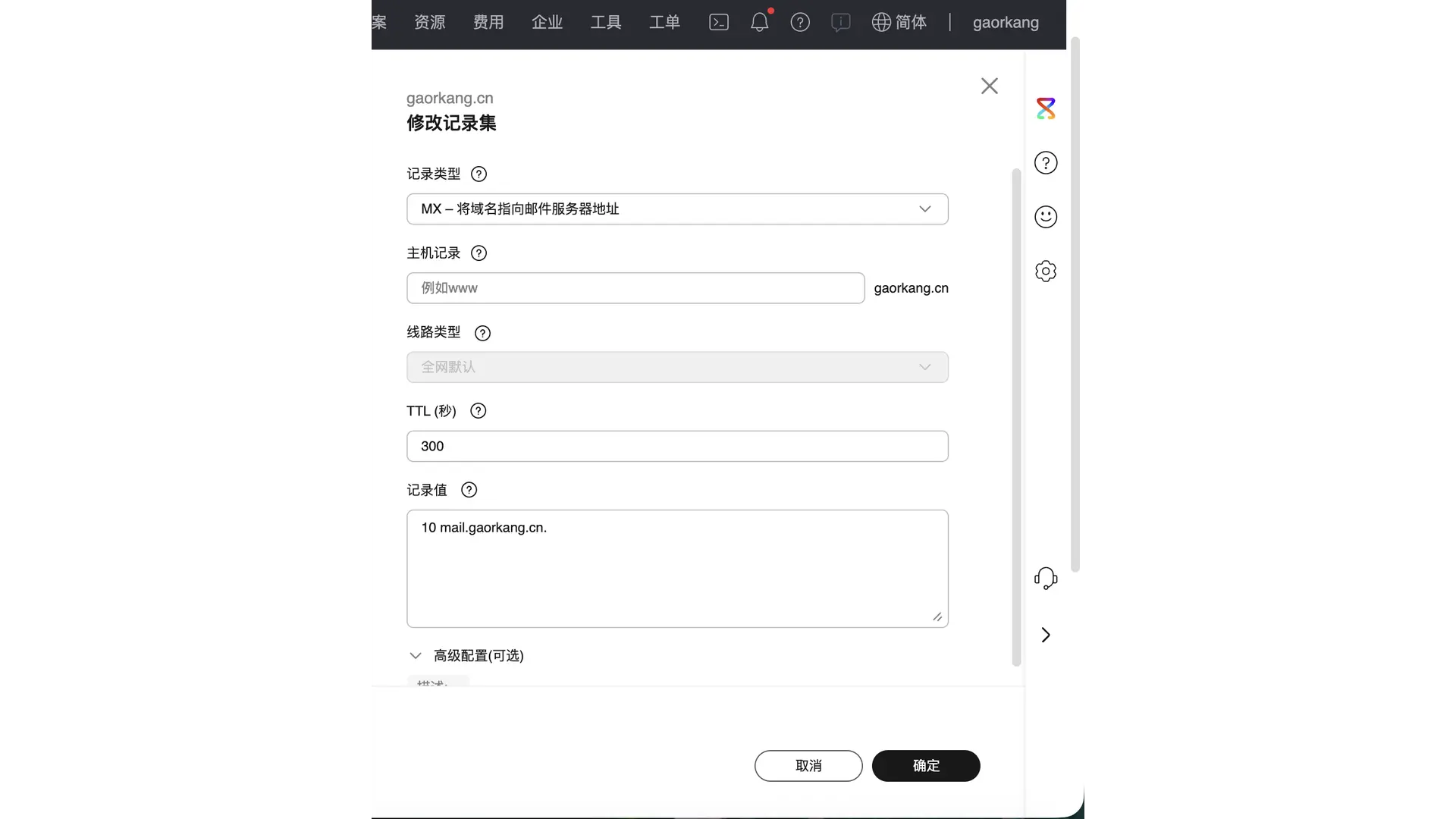
Task: Click the 取消 button
Action: coord(808,766)
